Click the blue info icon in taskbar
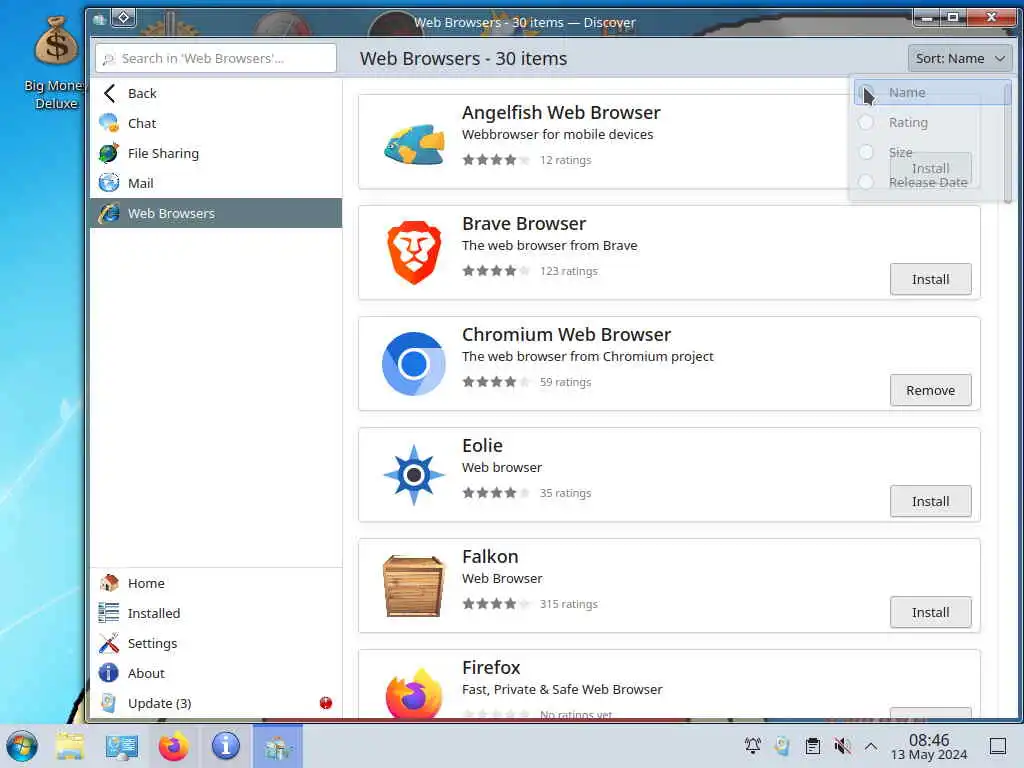Image resolution: width=1024 pixels, height=768 pixels. coord(225,746)
